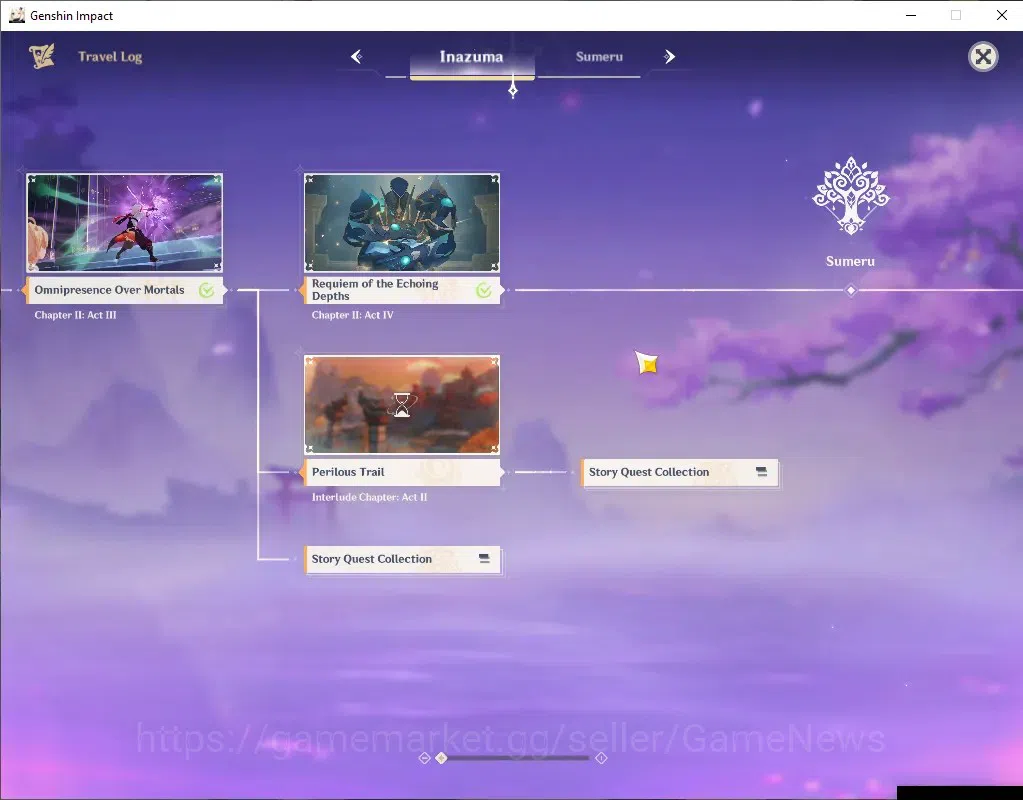
Task: Expand Story Quest Collection beside Perilous Trail
Action: click(x=680, y=472)
